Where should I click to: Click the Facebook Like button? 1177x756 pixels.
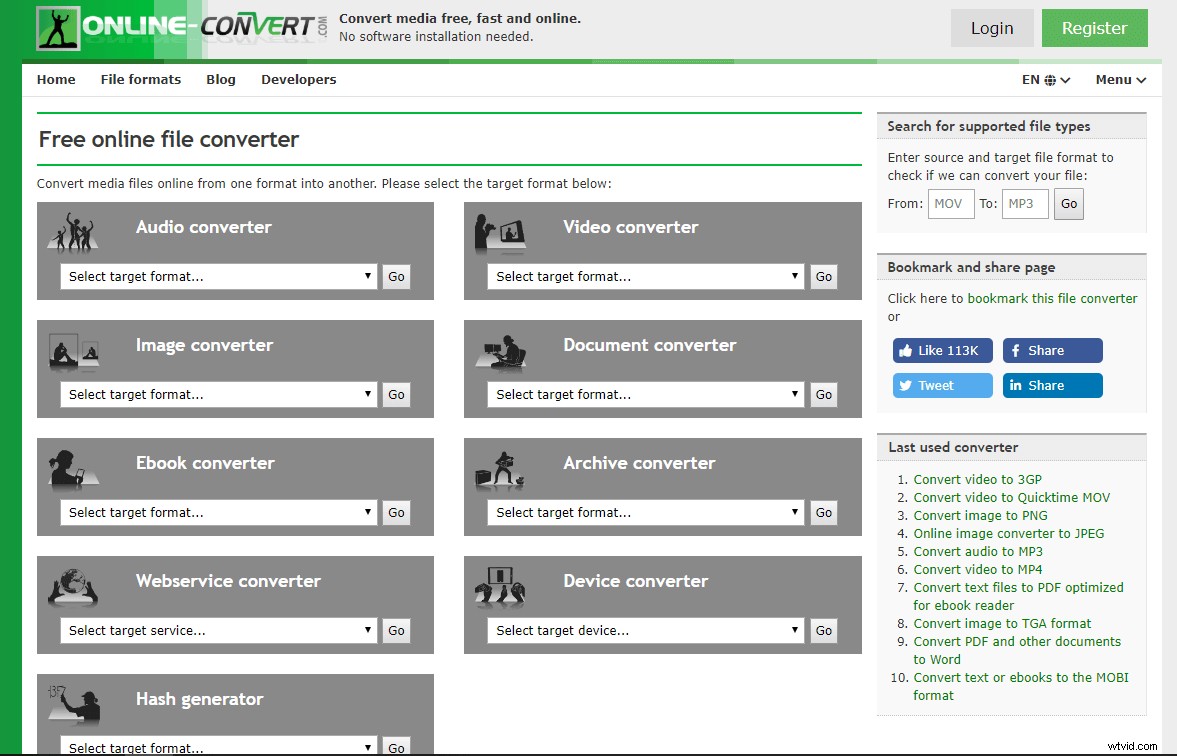(941, 350)
